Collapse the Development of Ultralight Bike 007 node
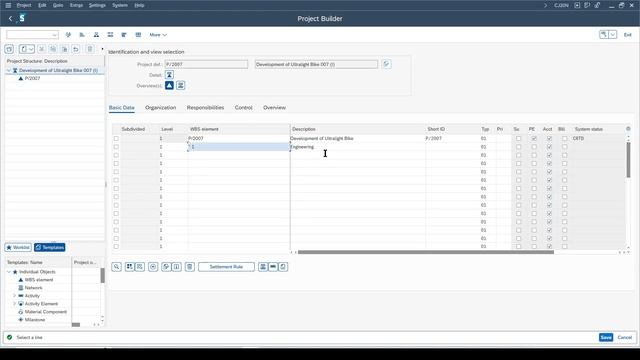This screenshot has height=360, width=640. click(9, 70)
